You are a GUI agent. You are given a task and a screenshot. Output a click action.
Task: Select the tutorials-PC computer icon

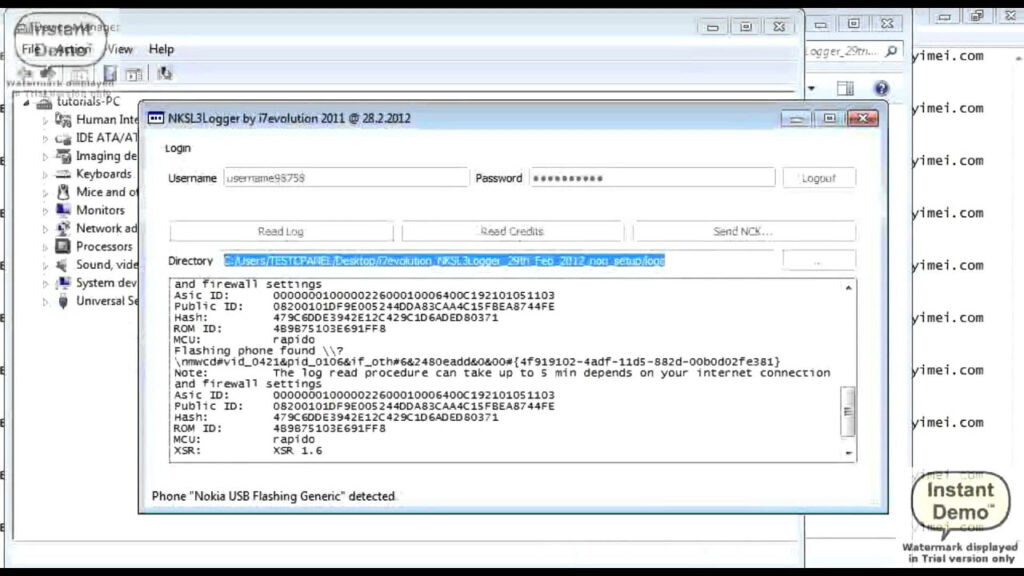coord(44,102)
